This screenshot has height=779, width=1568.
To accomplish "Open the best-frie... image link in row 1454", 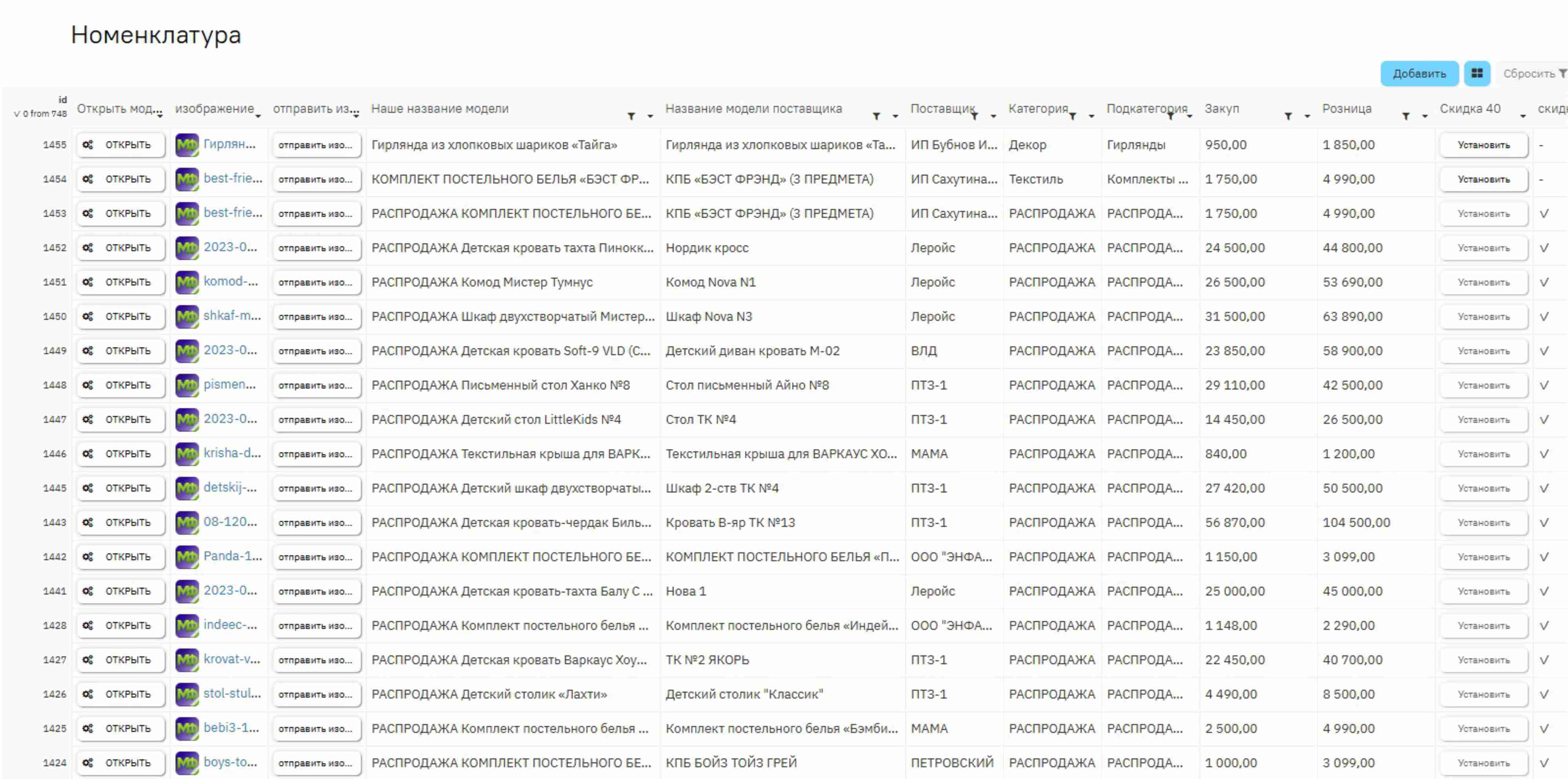I will point(233,179).
